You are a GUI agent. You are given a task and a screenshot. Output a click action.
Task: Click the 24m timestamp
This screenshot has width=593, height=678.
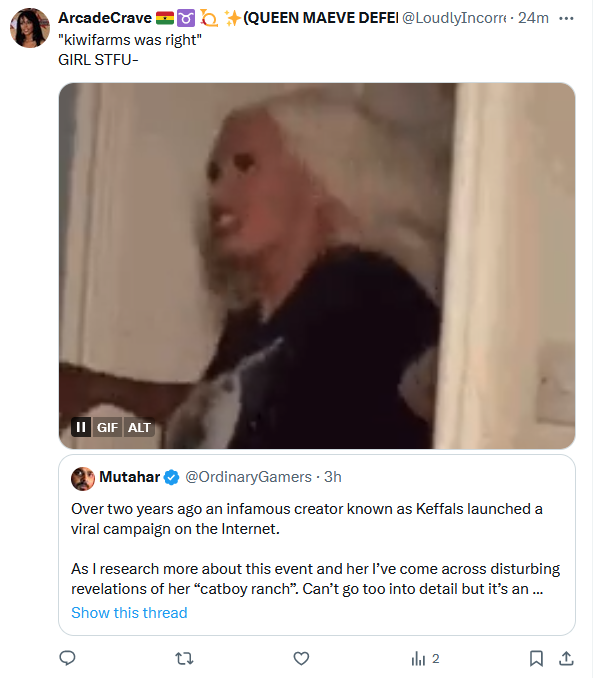[533, 18]
